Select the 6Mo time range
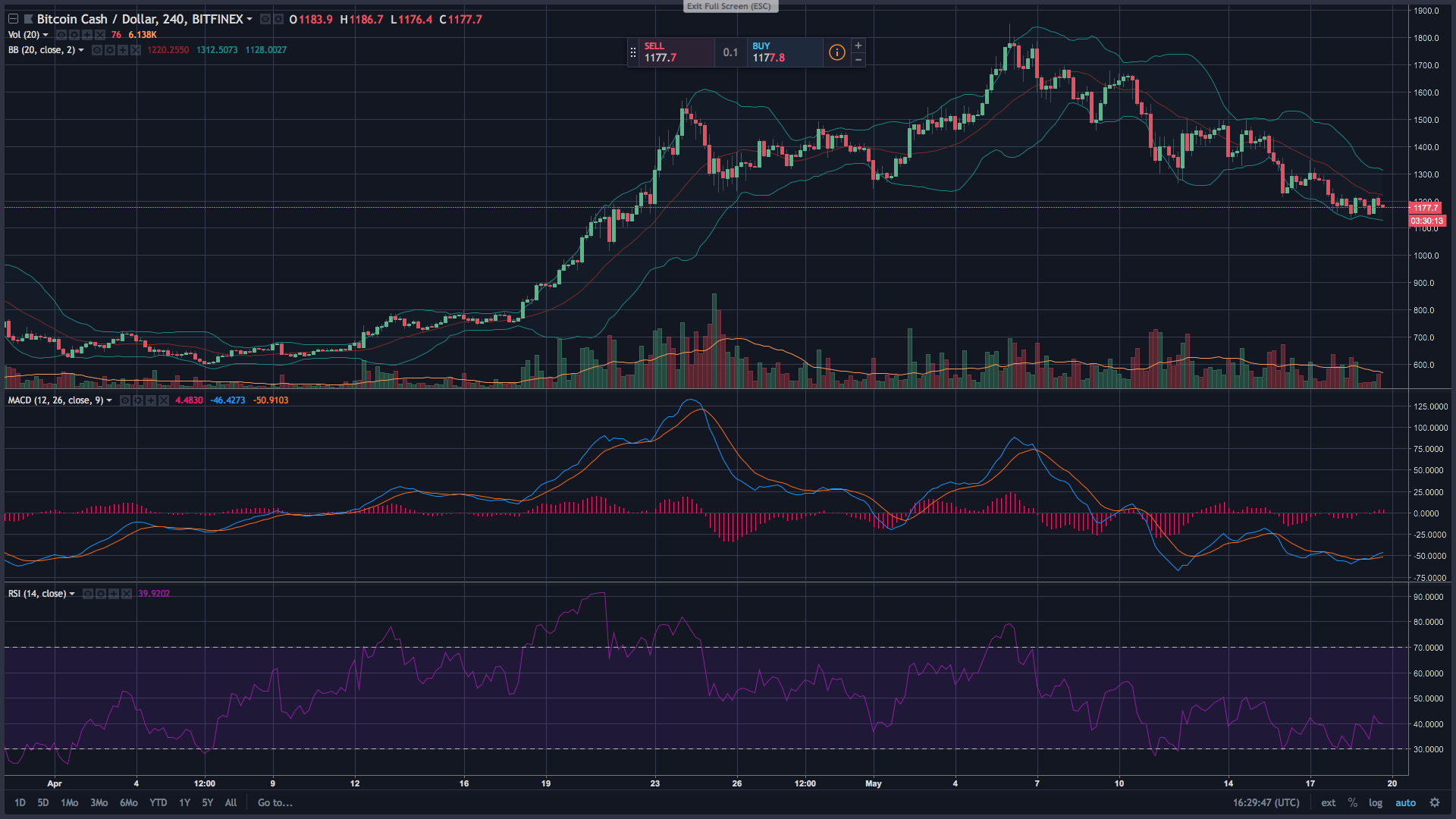Image resolution: width=1456 pixels, height=819 pixels. point(129,802)
